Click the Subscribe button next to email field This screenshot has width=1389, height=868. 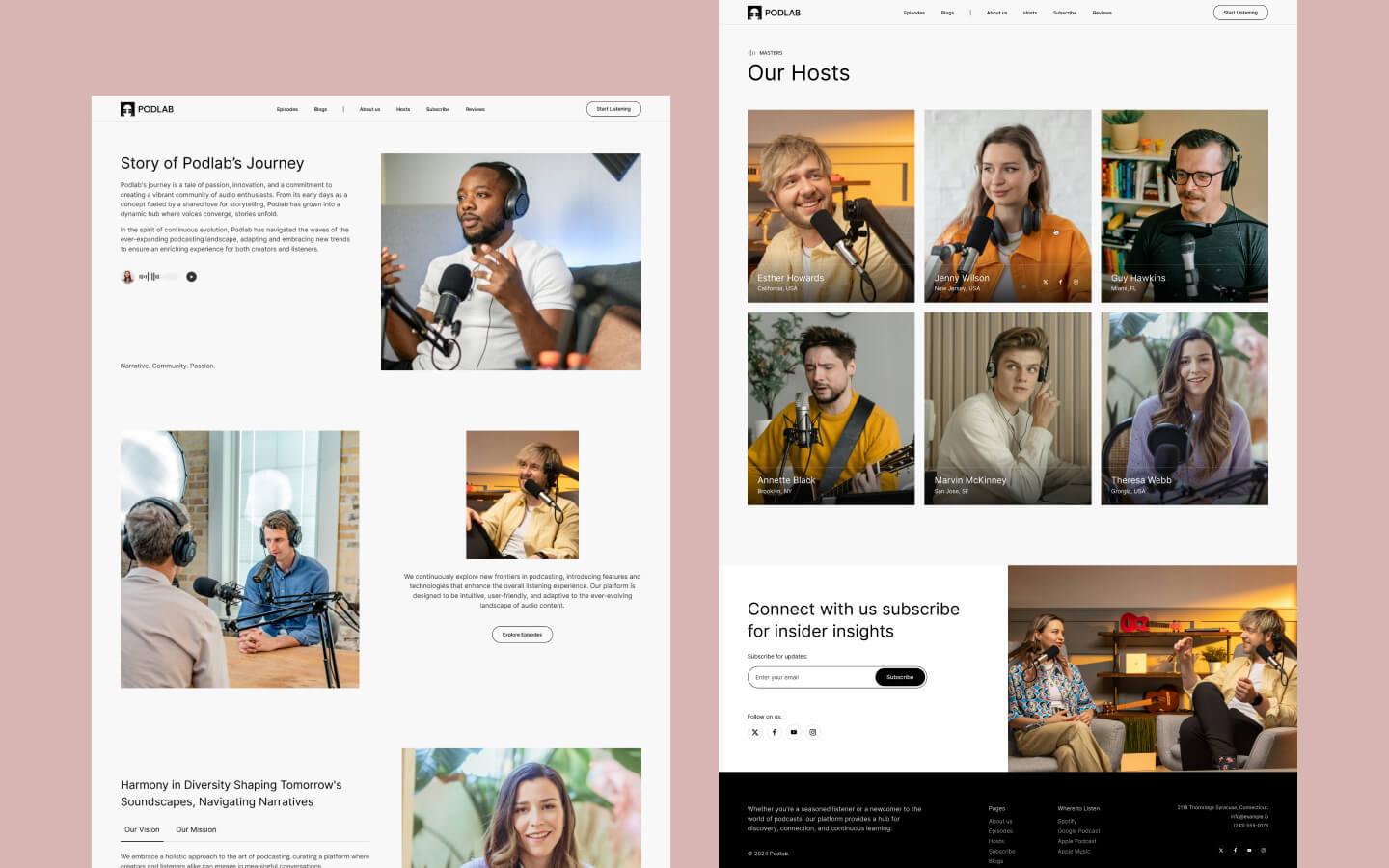(899, 677)
